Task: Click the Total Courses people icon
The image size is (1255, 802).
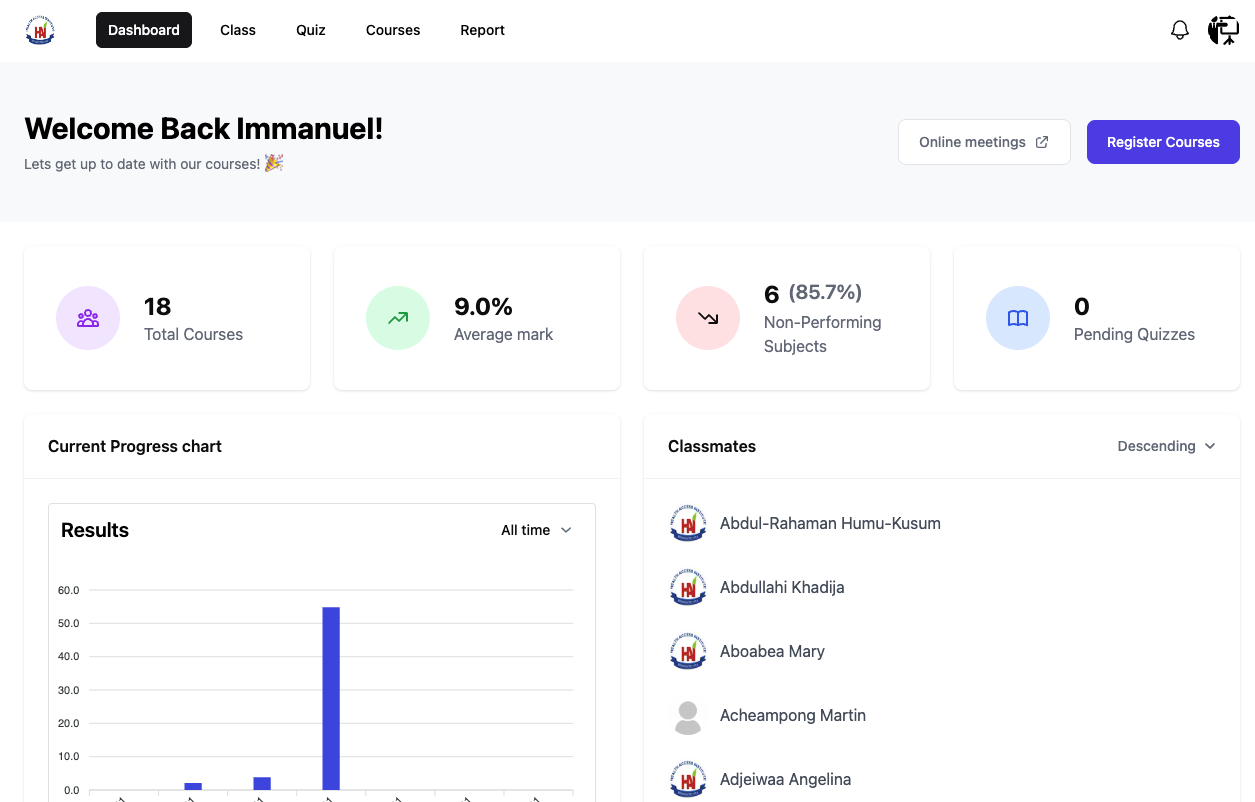Action: (x=88, y=318)
